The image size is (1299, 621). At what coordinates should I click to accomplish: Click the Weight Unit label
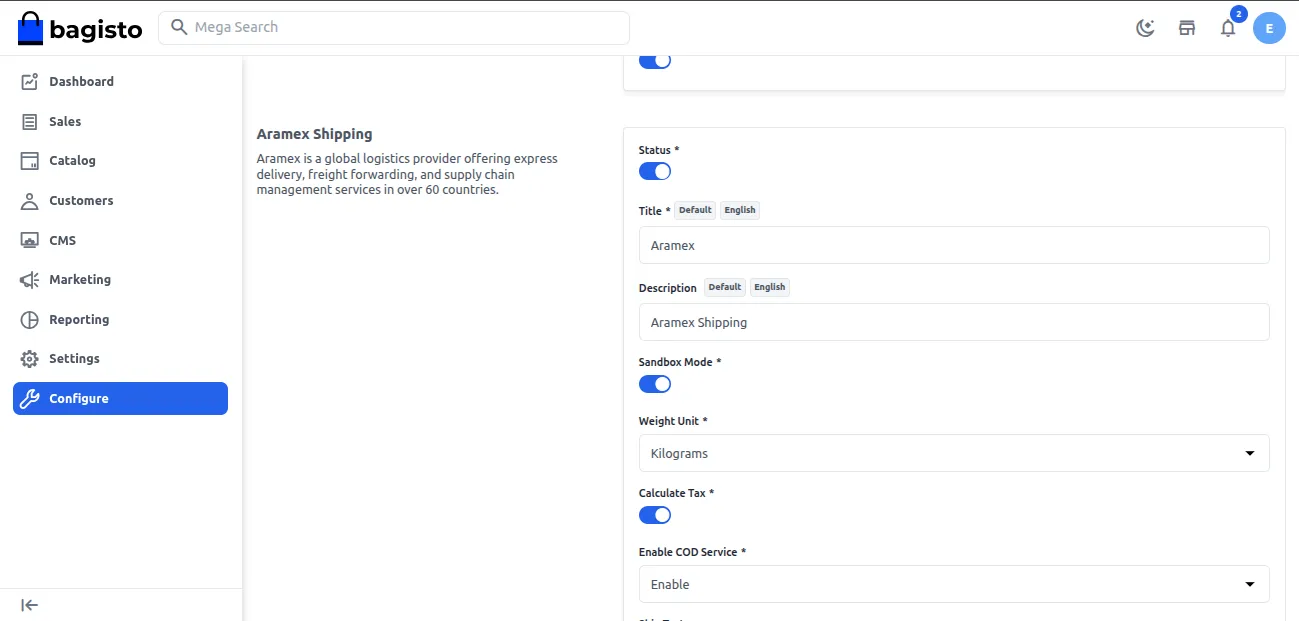[x=673, y=421]
